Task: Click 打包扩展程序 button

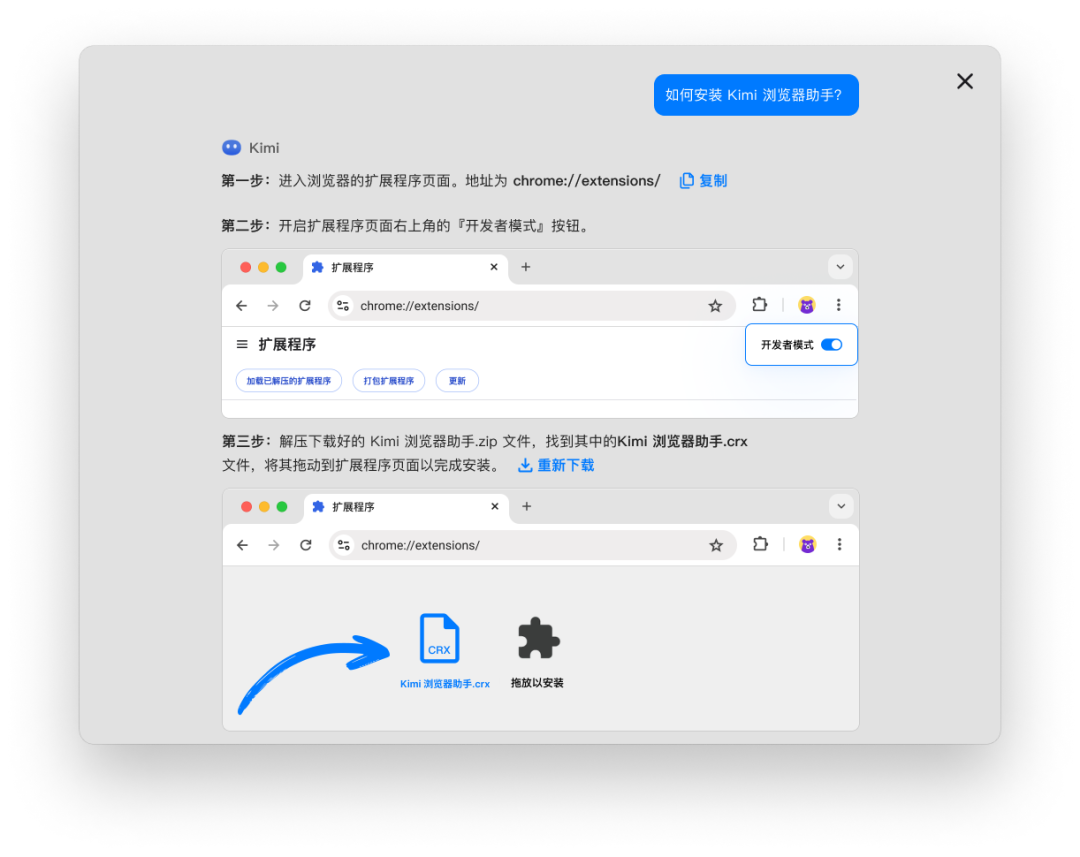Action: [388, 381]
